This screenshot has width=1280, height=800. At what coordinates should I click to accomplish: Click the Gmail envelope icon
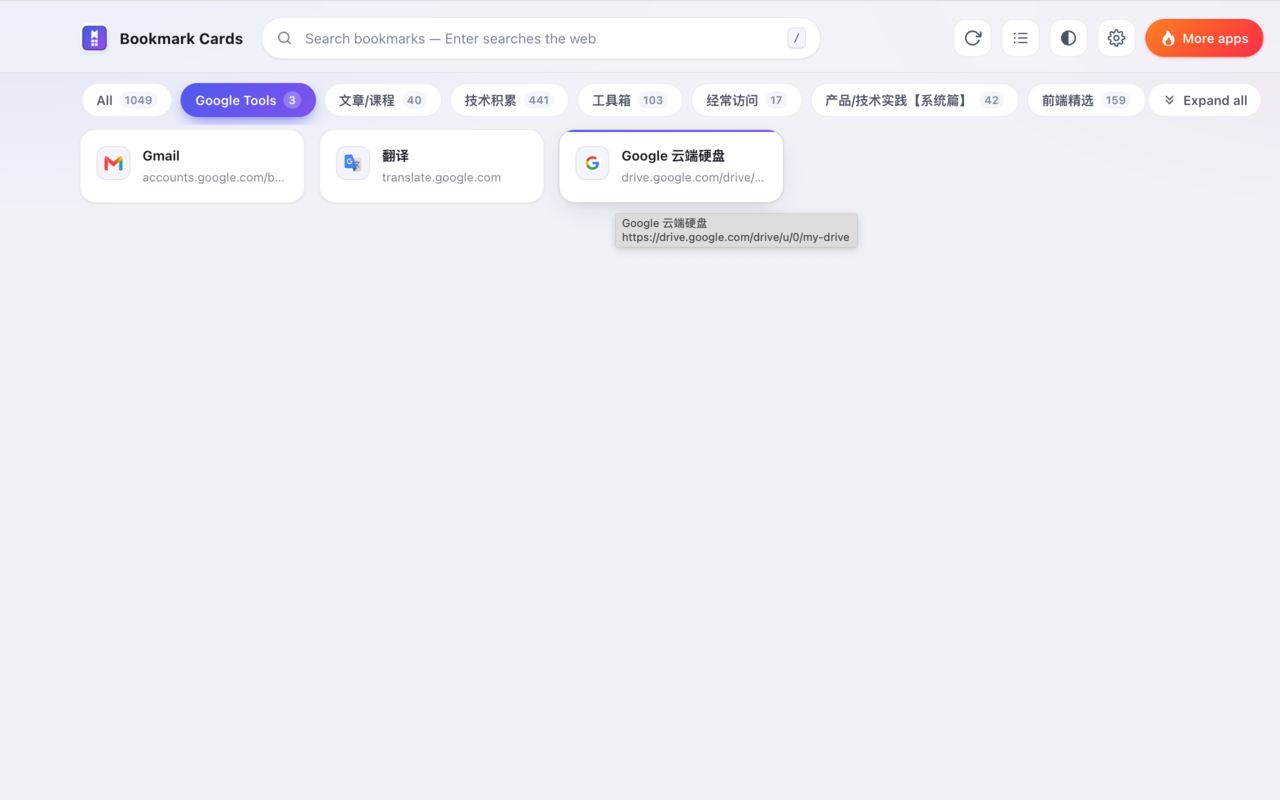114,163
